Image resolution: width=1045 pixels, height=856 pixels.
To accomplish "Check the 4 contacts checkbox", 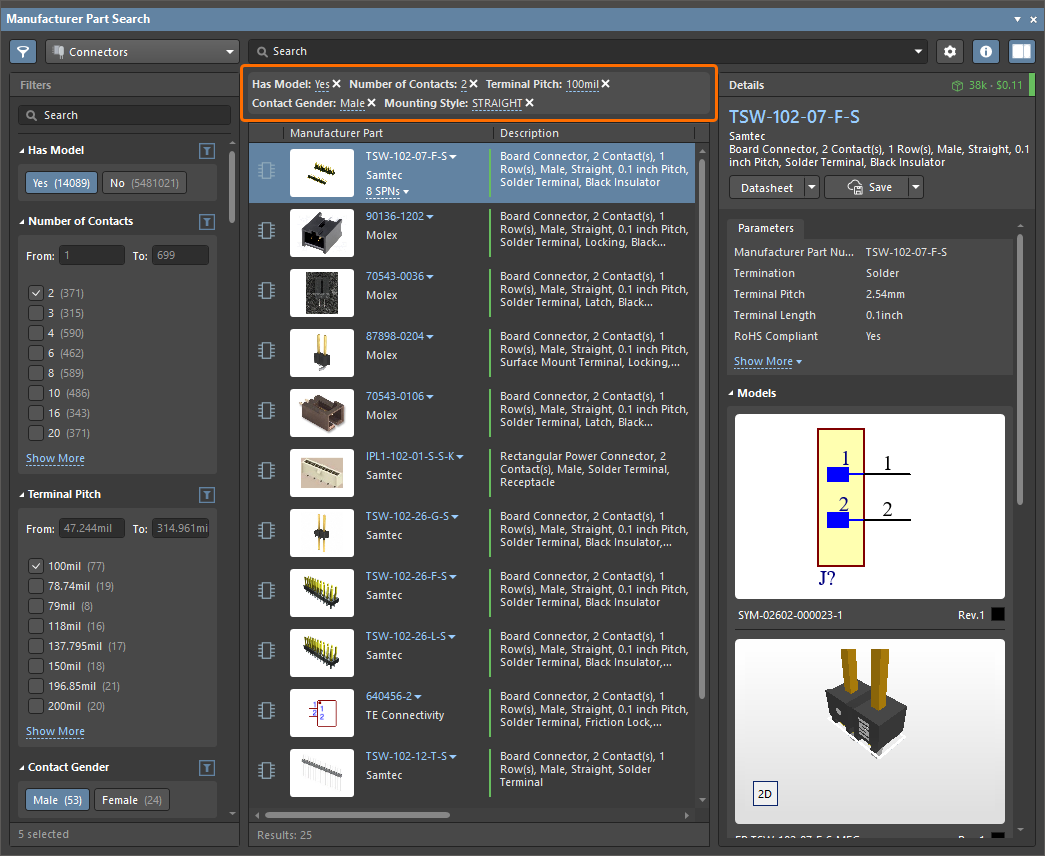I will (36, 333).
